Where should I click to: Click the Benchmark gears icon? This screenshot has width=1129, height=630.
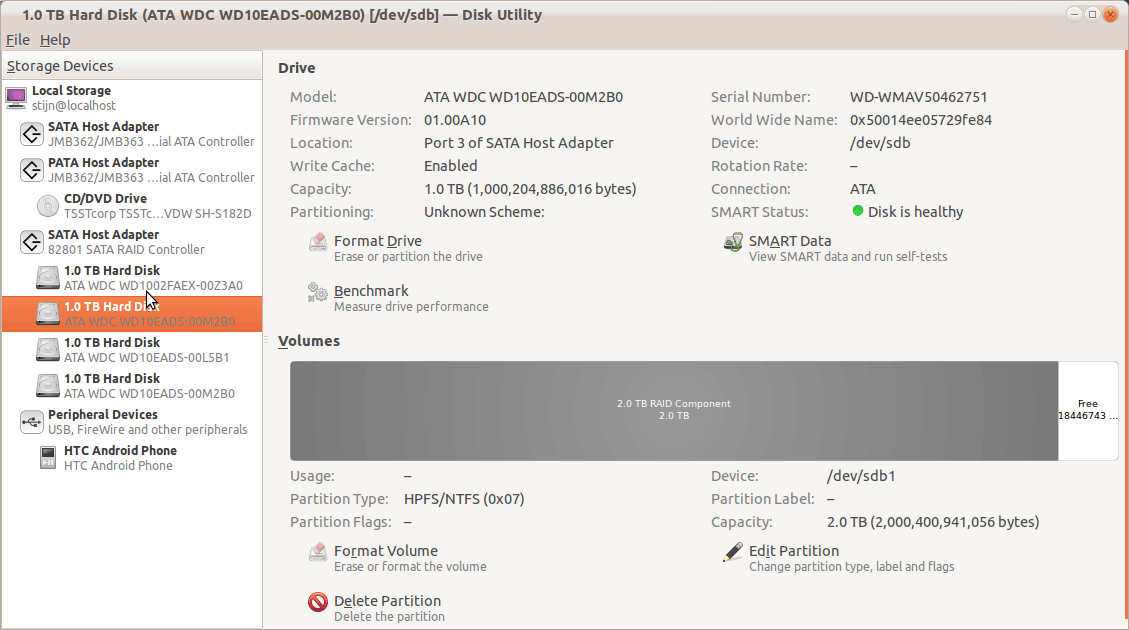(318, 292)
